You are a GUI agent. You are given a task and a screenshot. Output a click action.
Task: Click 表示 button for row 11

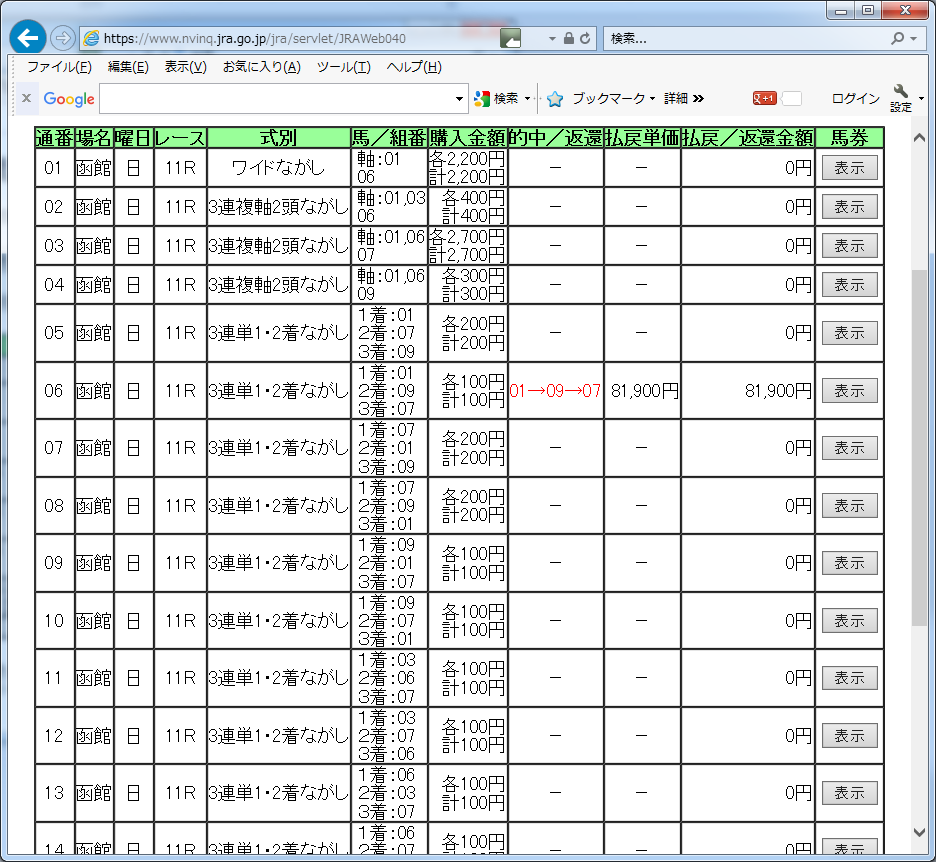pyautogui.click(x=849, y=678)
